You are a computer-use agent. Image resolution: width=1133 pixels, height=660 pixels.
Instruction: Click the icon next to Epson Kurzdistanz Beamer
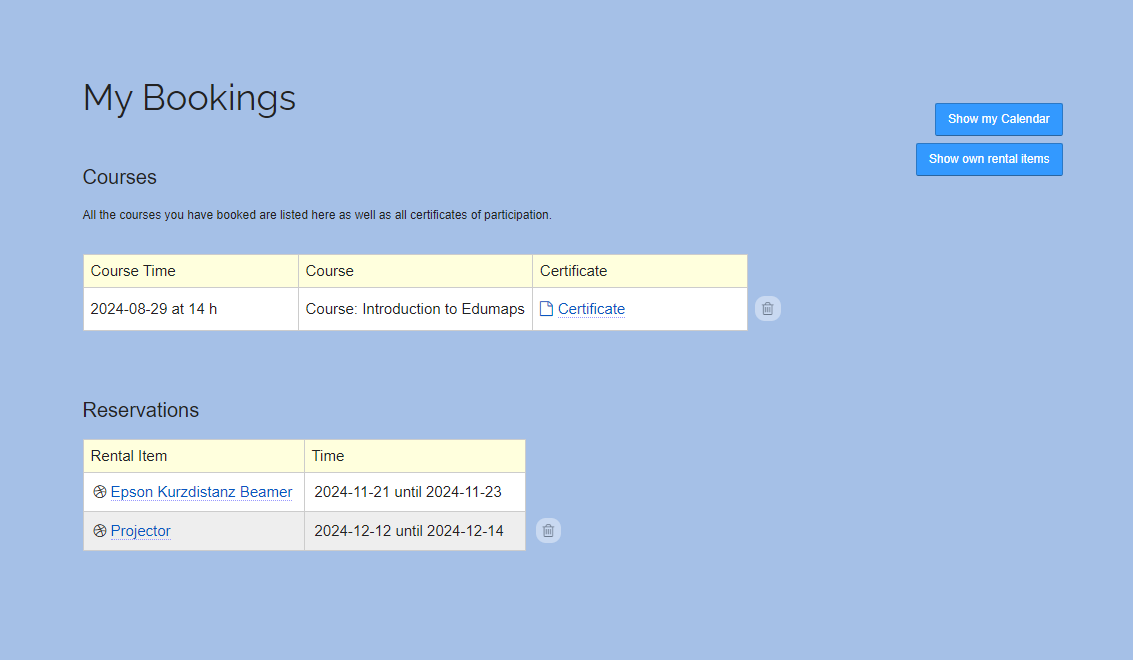pyautogui.click(x=100, y=492)
